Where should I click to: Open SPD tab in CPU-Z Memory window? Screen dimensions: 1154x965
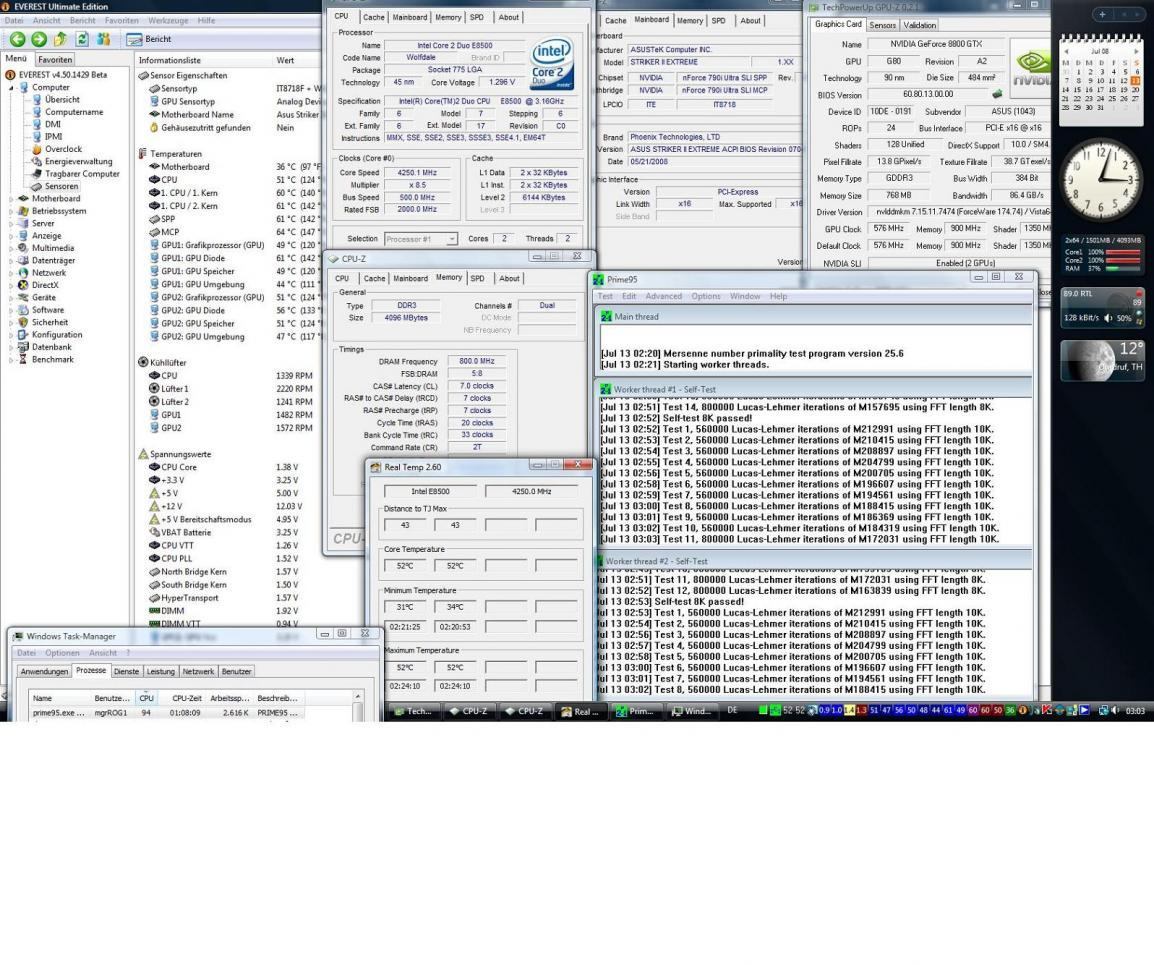click(478, 278)
